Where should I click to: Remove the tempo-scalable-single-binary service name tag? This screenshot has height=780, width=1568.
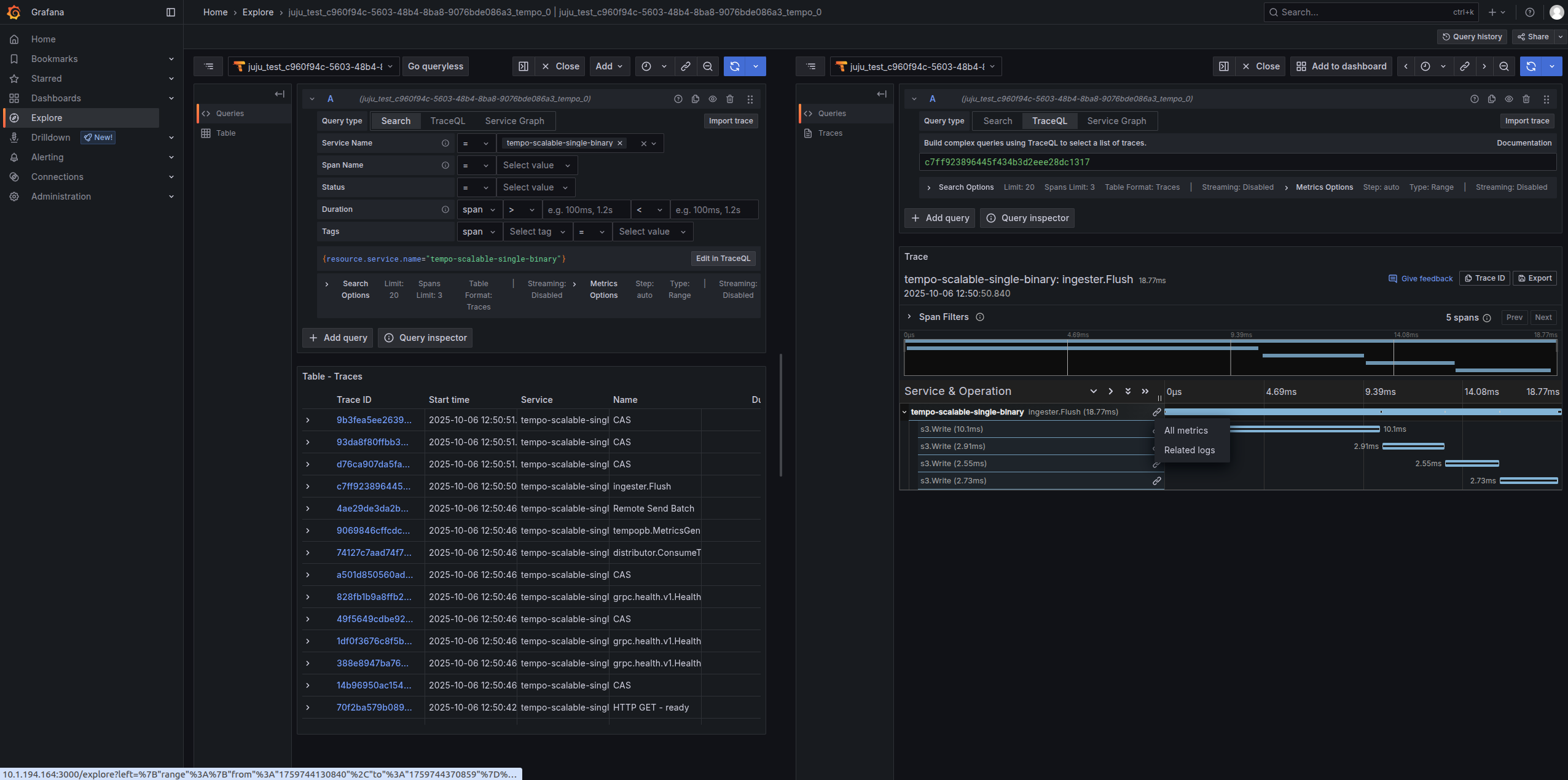[x=620, y=143]
